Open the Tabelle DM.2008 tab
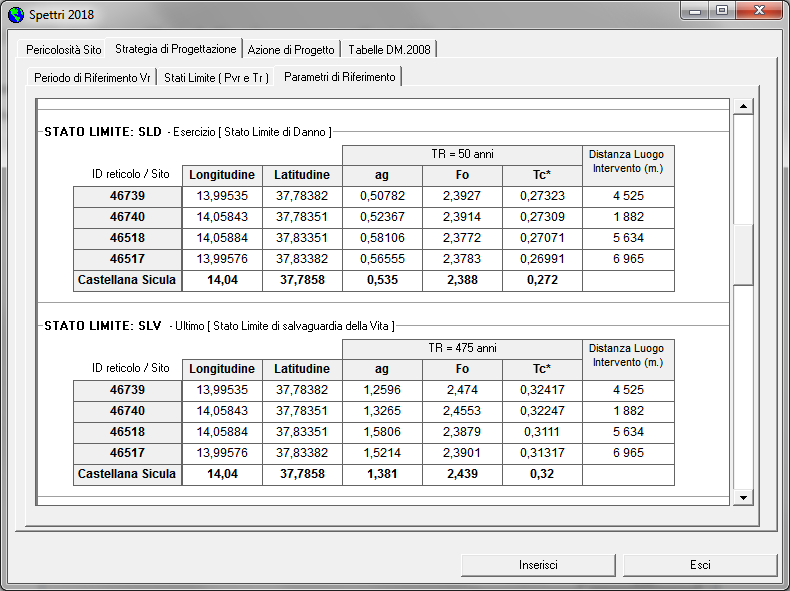 pyautogui.click(x=389, y=49)
